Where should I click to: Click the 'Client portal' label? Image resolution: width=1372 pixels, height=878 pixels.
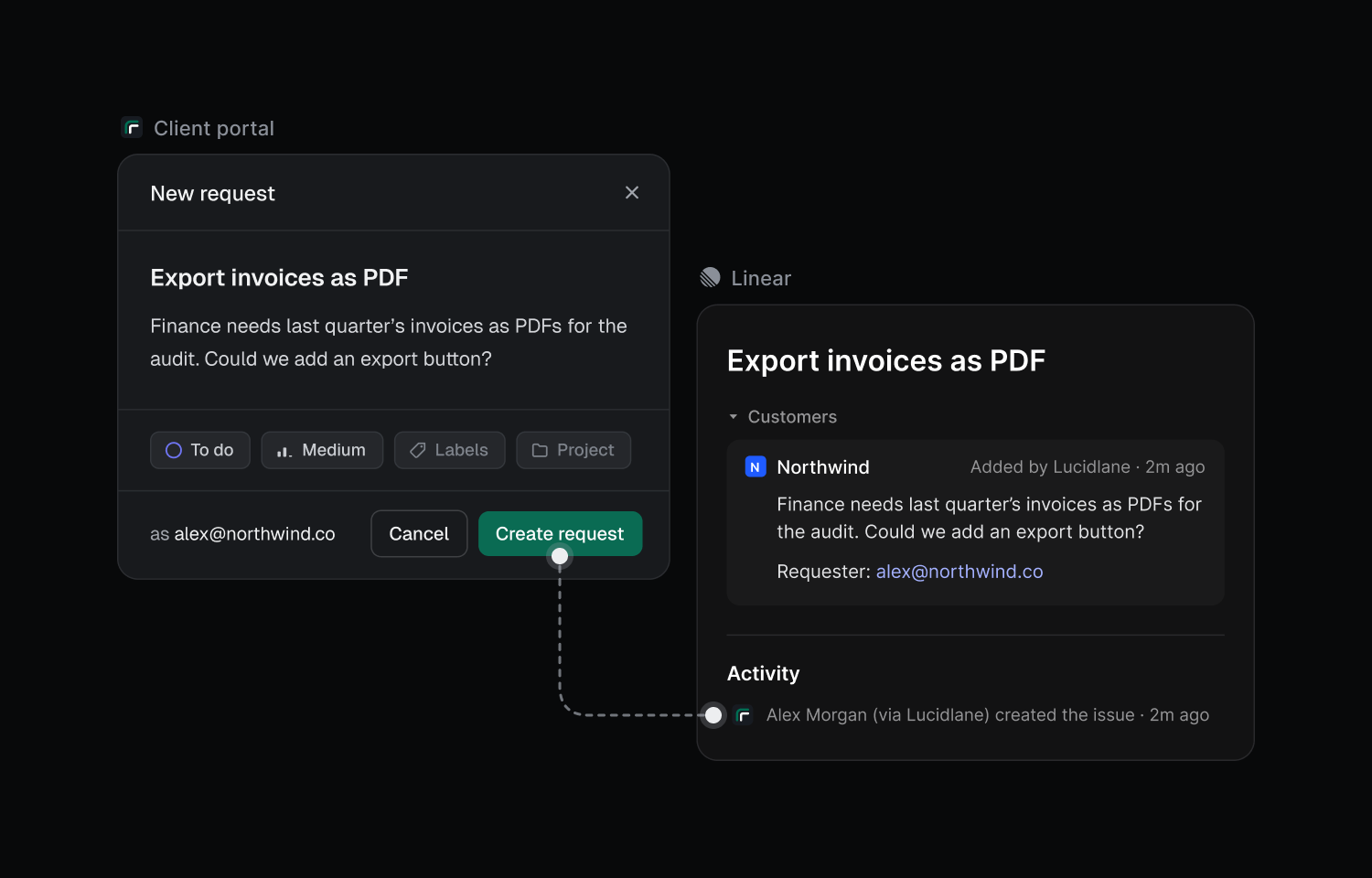[x=214, y=128]
